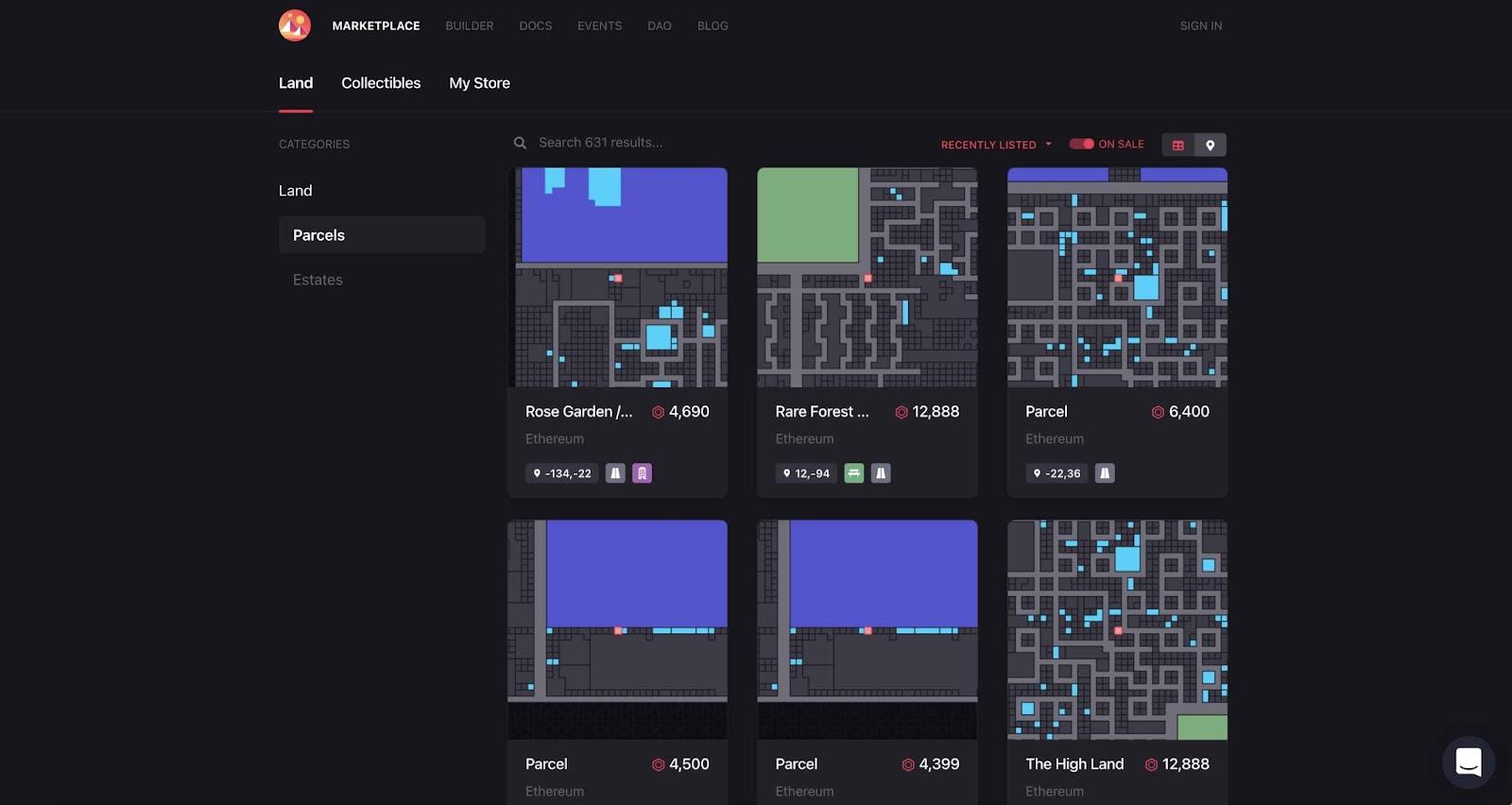Click MANA icon next to The High Land price
The width and height of the screenshot is (1512, 805).
pyautogui.click(x=1151, y=764)
